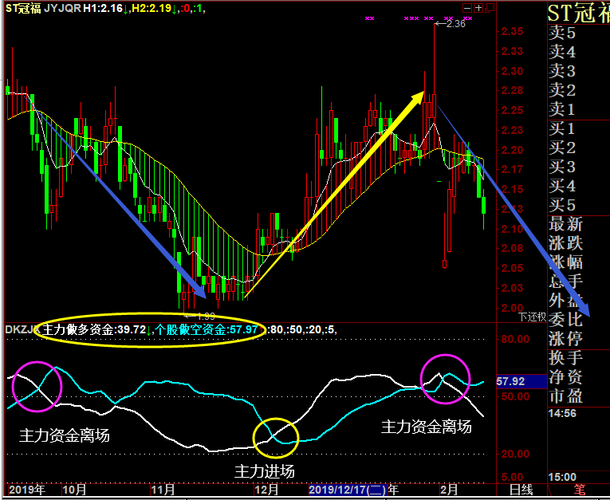Select the 卖4 order row

pos(578,52)
